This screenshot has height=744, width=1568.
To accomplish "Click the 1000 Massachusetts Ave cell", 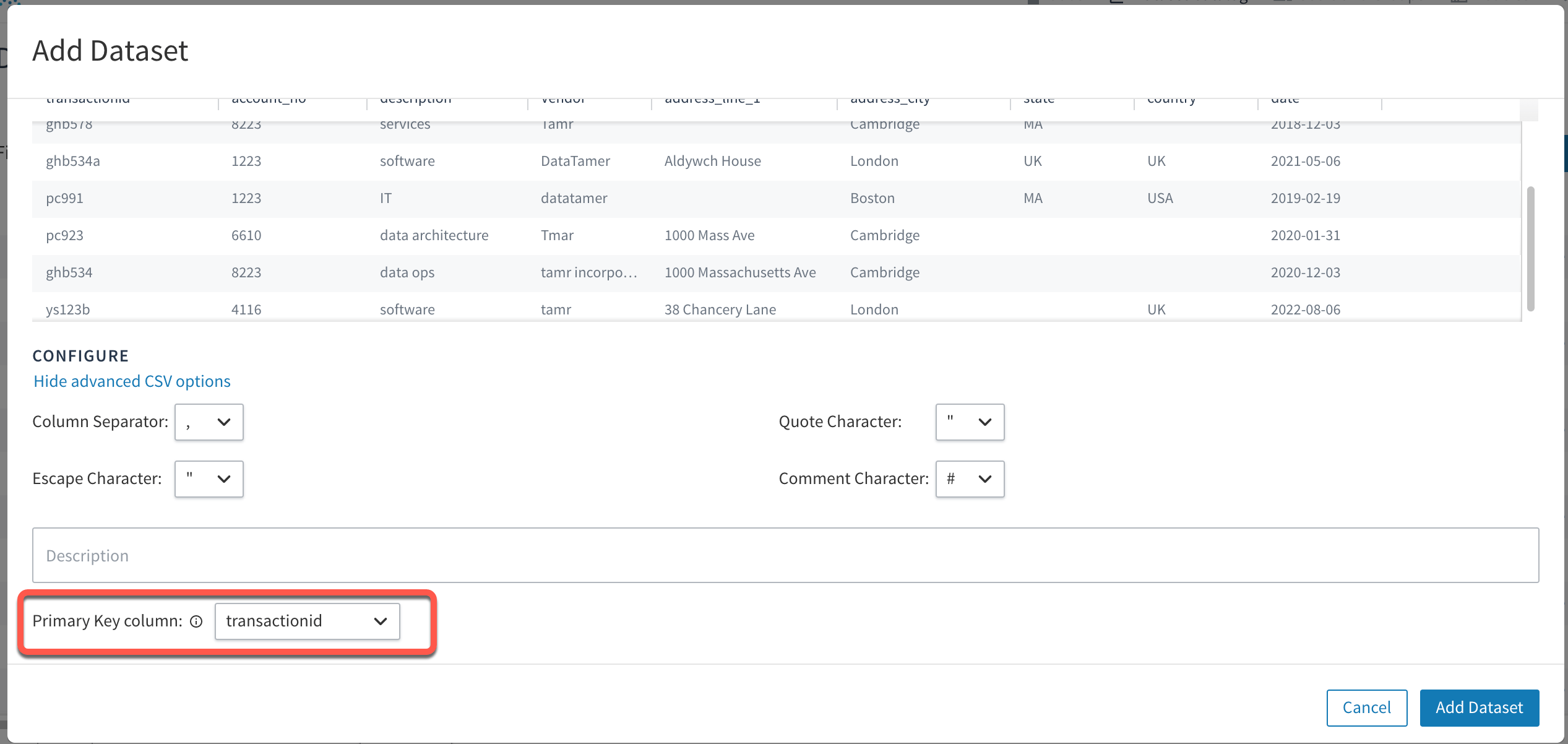I will coord(739,273).
